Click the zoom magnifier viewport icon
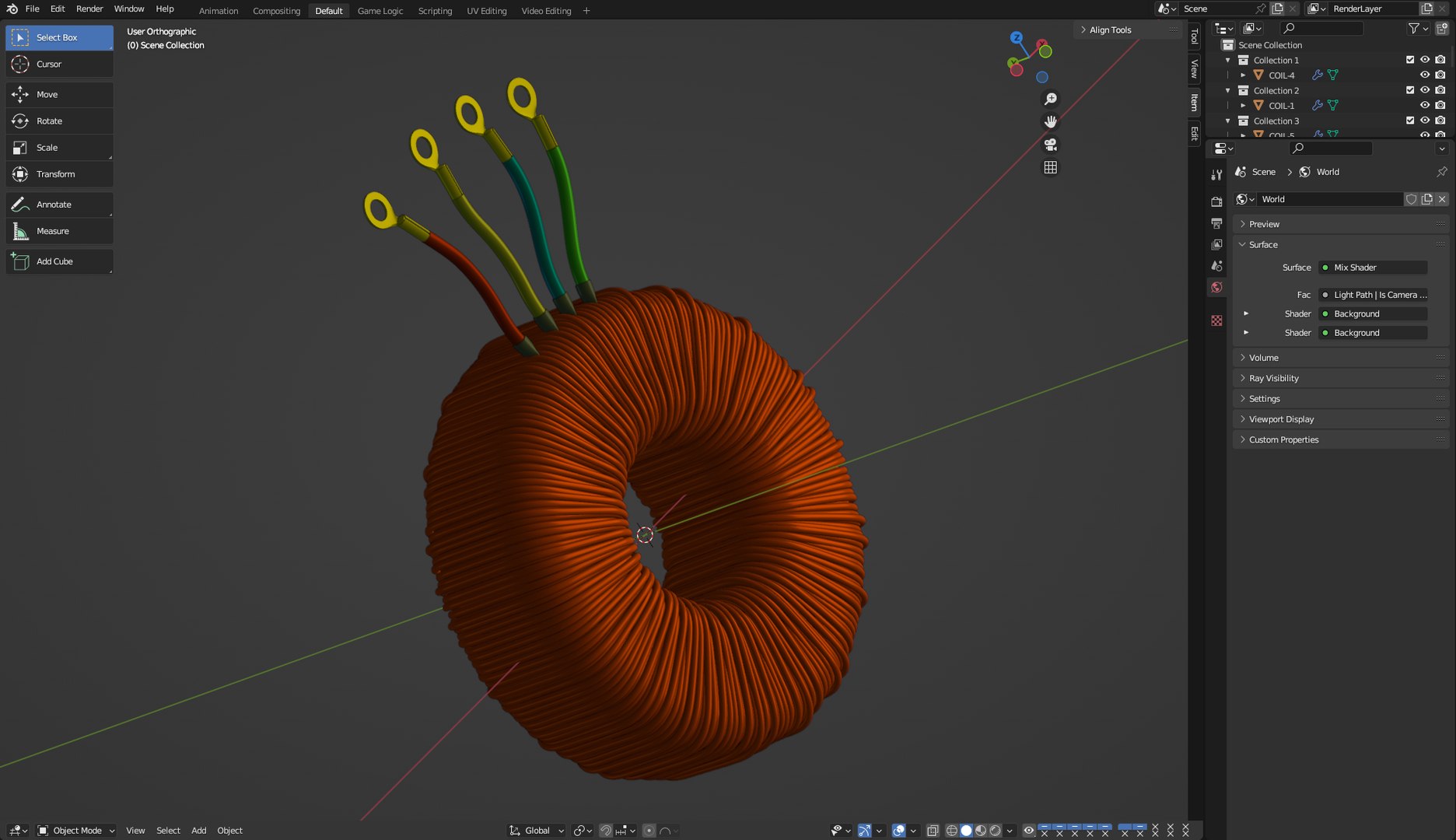The height and width of the screenshot is (840, 1456). tap(1050, 99)
